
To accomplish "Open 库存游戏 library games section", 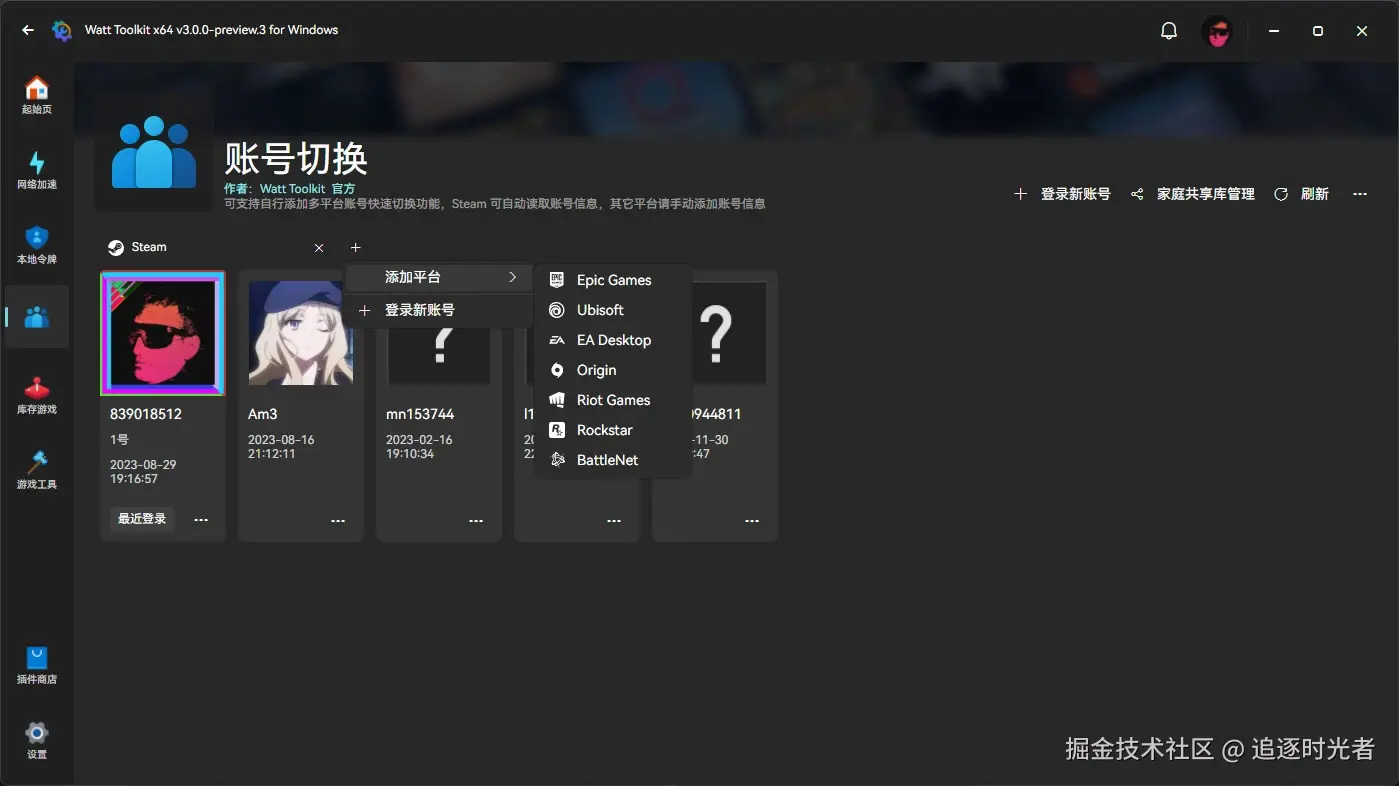I will (x=37, y=395).
